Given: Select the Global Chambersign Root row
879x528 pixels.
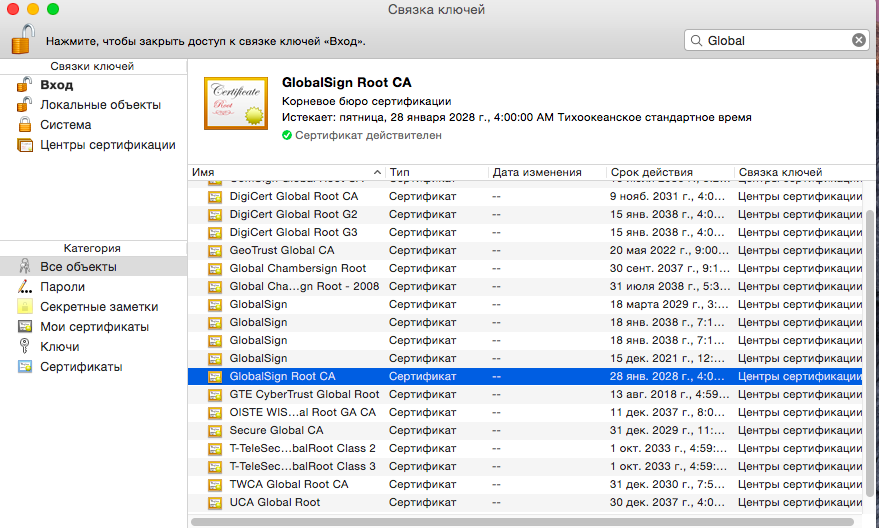Looking at the screenshot, I should coord(525,268).
